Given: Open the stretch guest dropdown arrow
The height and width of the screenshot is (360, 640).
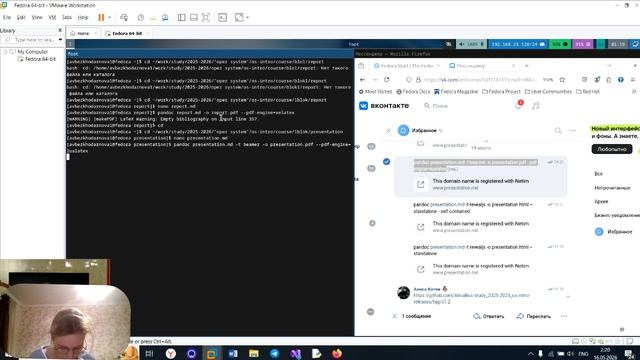Looking at the screenshot, I should [x=247, y=18].
